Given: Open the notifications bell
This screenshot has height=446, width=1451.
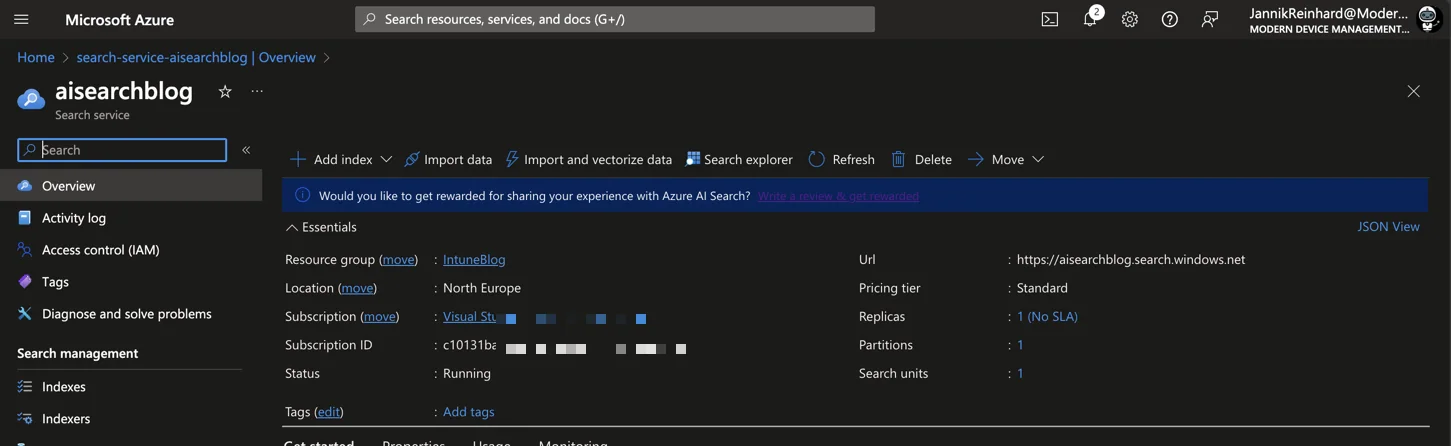Looking at the screenshot, I should tap(1091, 18).
